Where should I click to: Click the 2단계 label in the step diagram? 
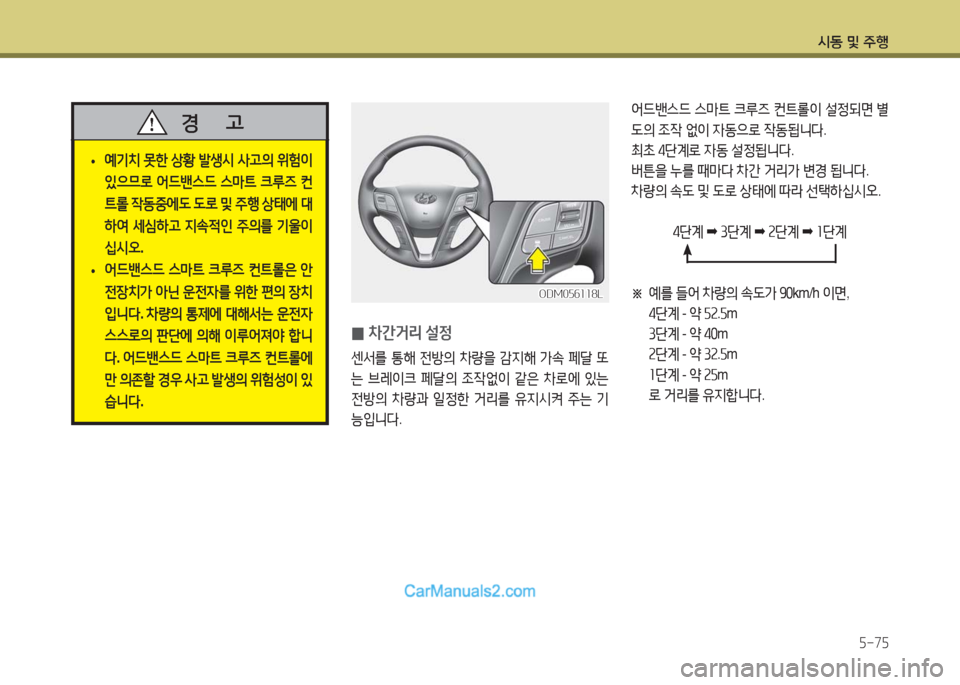click(783, 232)
